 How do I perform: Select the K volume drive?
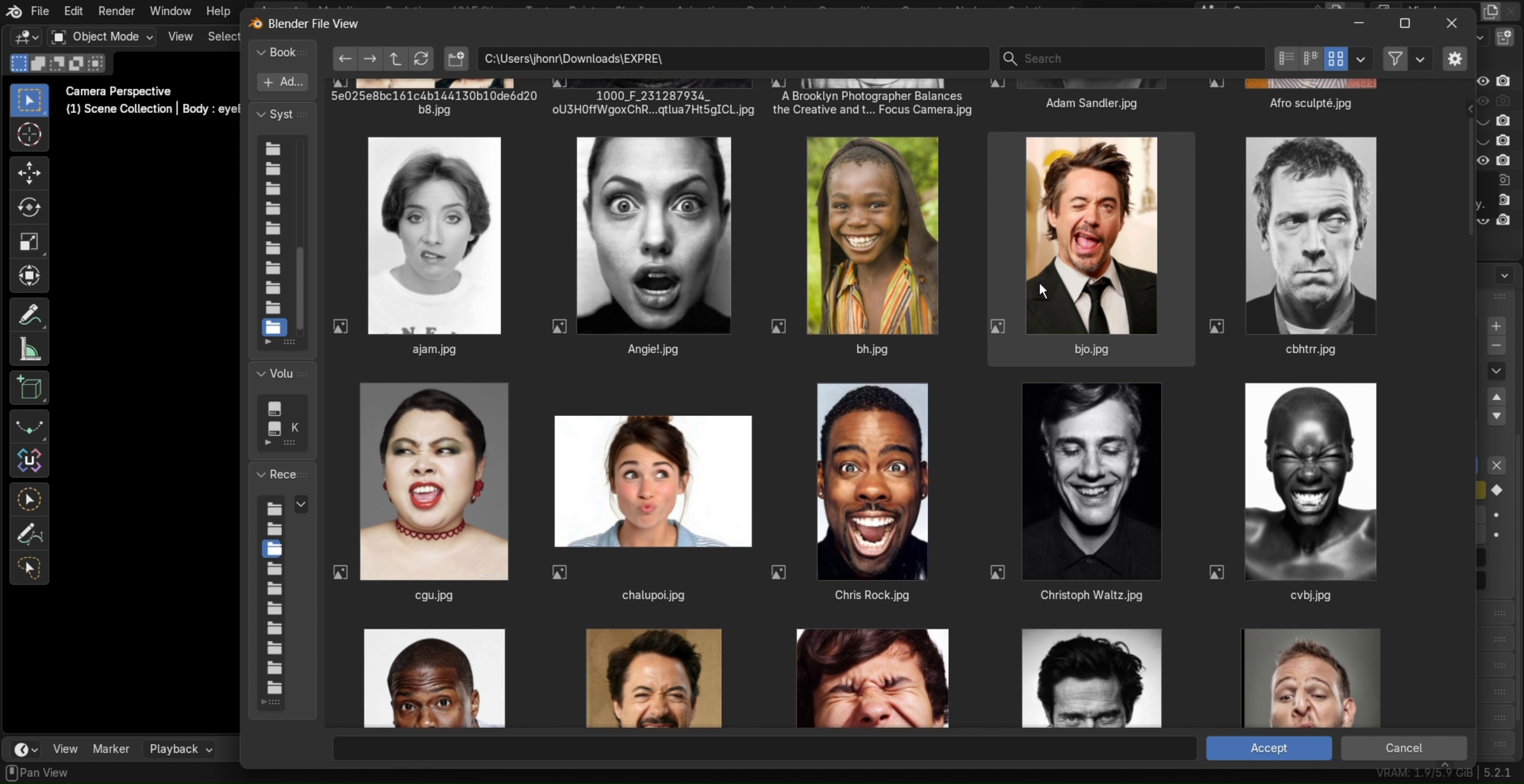pos(283,427)
